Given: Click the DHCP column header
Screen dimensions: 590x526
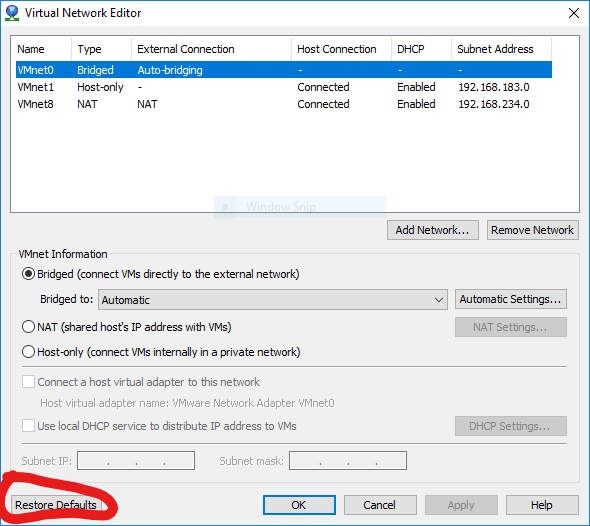Looking at the screenshot, I should point(421,49).
